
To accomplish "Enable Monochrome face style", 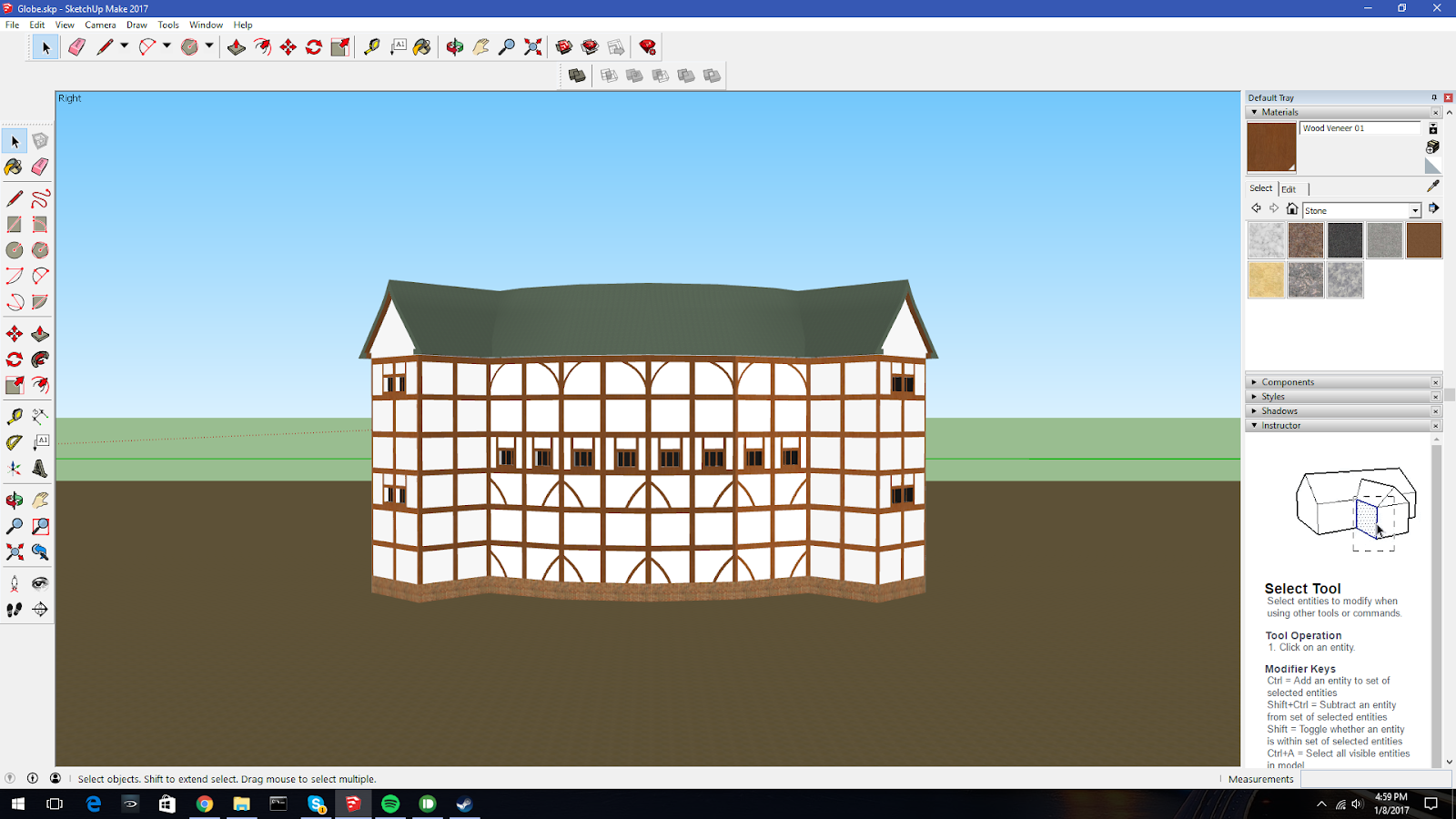I will coord(712,75).
